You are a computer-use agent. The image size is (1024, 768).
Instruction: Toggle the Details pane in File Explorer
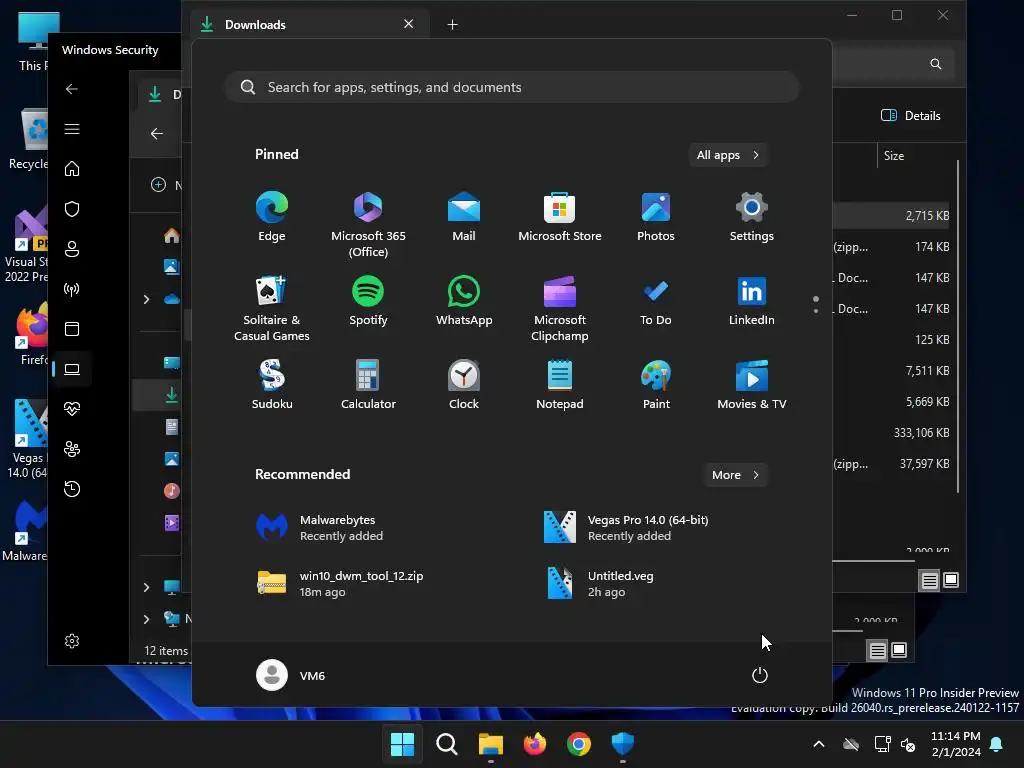(x=911, y=116)
